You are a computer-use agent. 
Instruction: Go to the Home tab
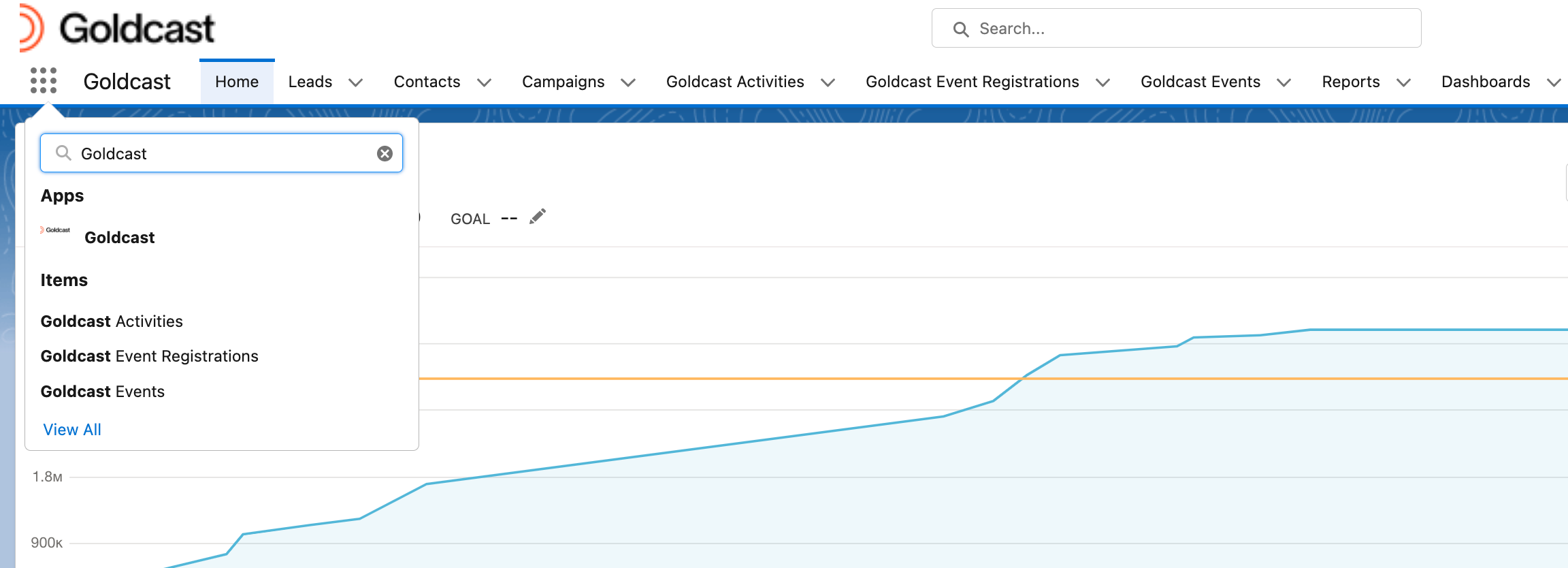click(237, 82)
